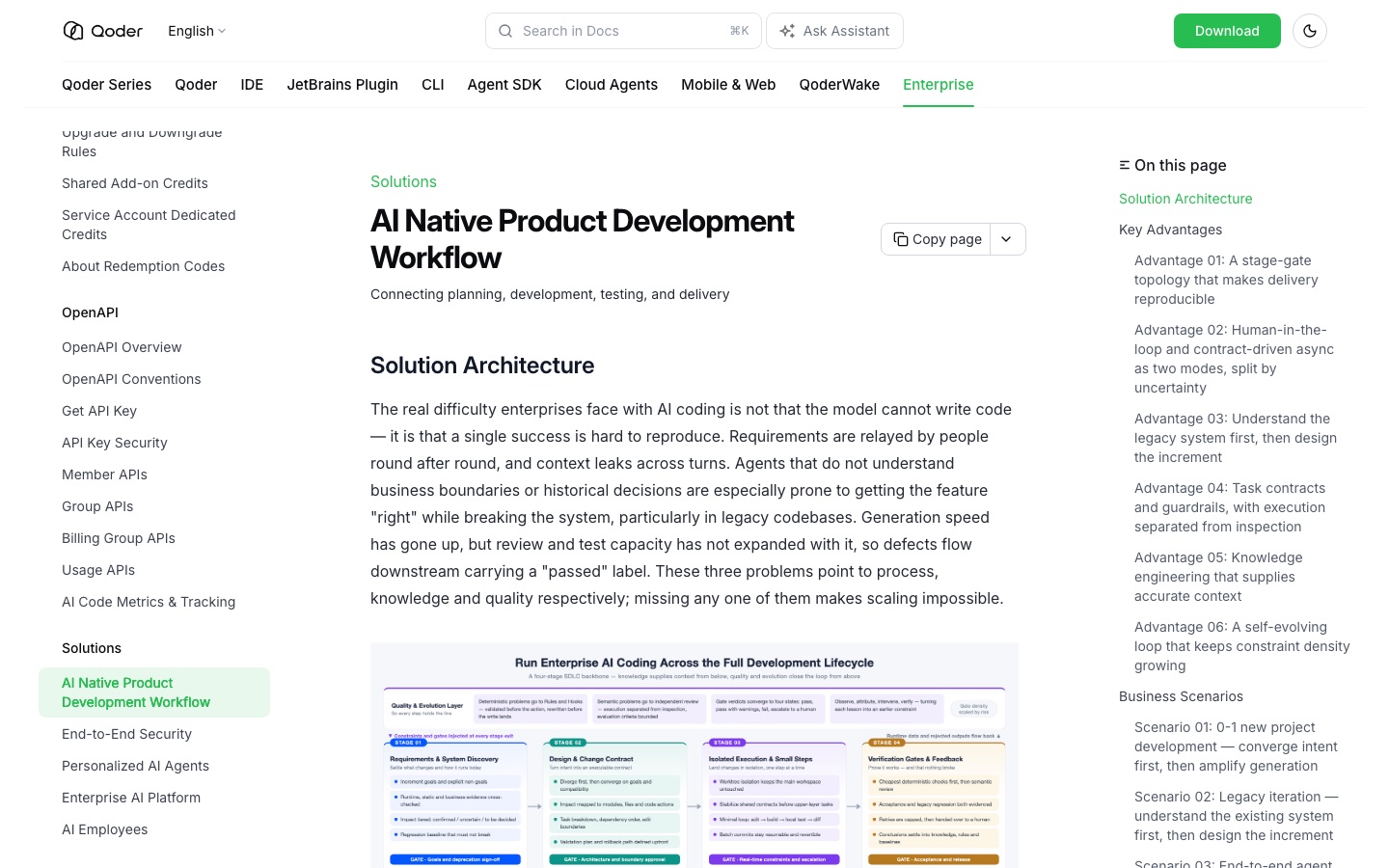Click the Ask Assistant sparkle icon
The height and width of the screenshot is (868, 1389).
pos(787,31)
